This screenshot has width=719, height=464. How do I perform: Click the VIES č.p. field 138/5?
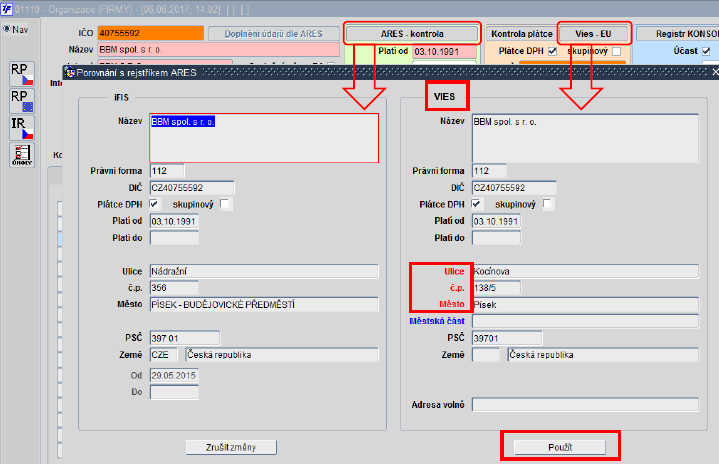click(x=496, y=287)
